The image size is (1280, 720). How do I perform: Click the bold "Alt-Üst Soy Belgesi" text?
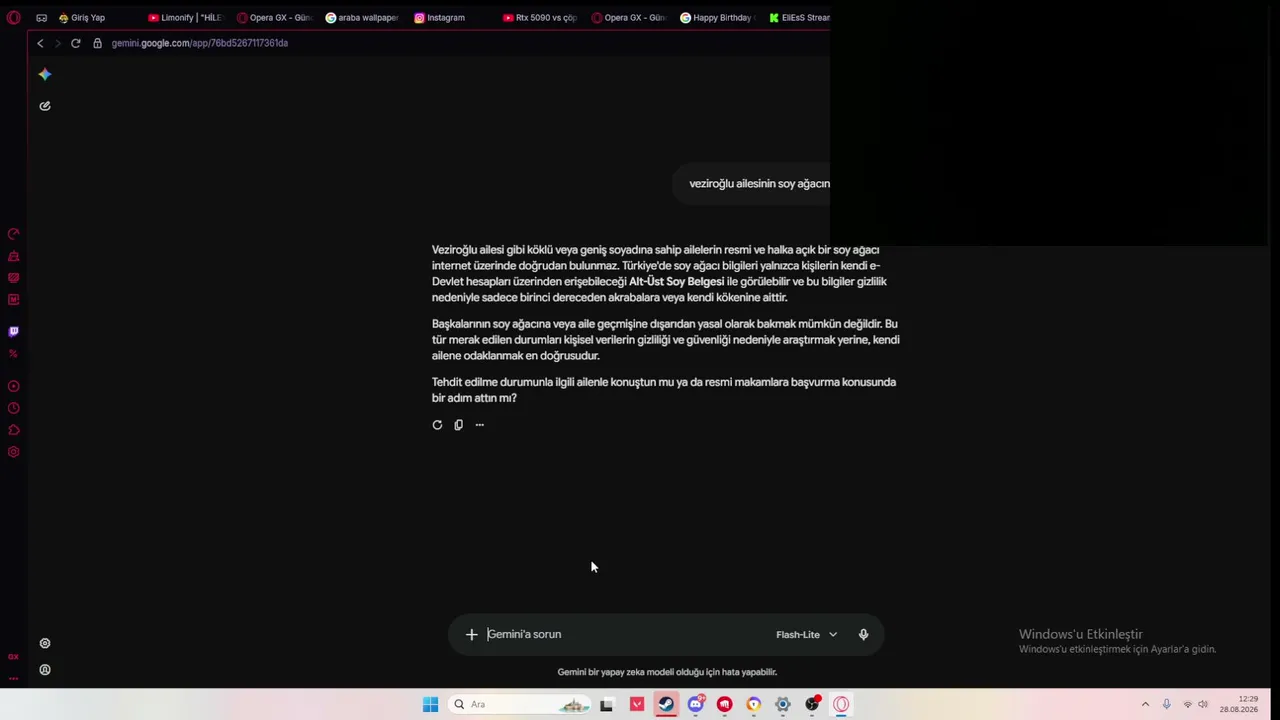pos(676,282)
